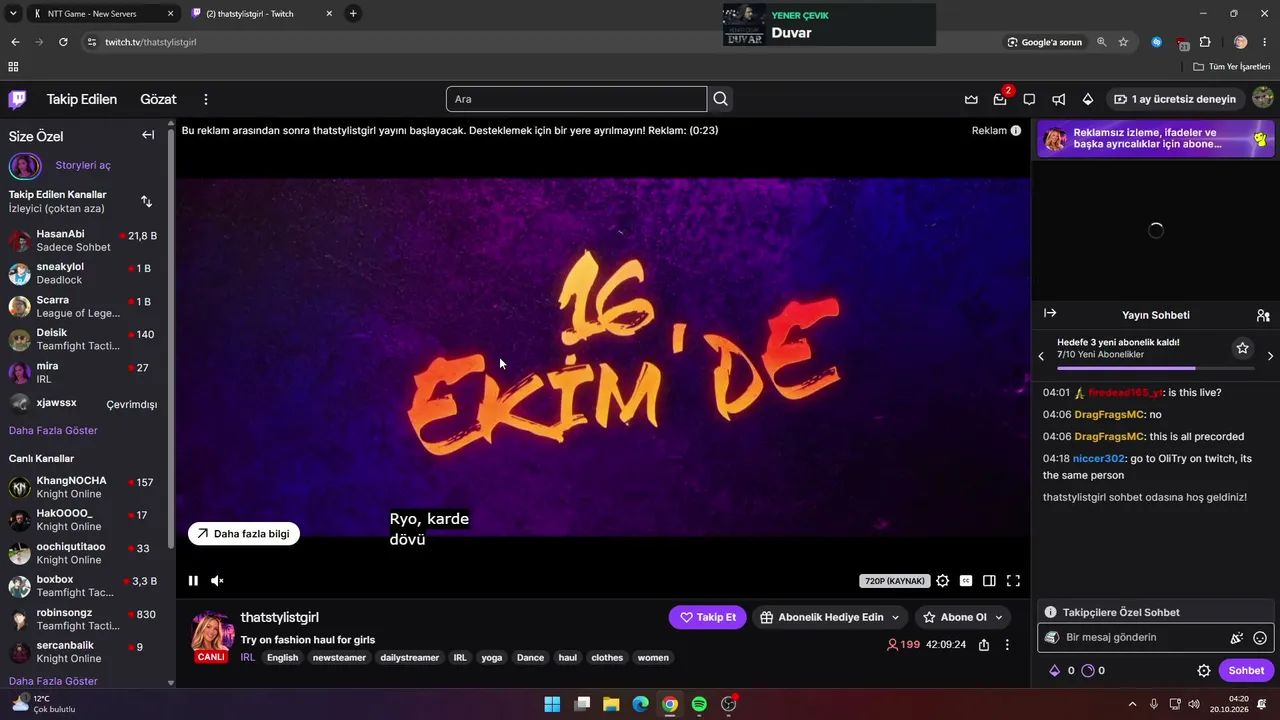1280x720 pixels.
Task: Open the Prime loot crown icon
Action: (x=971, y=99)
